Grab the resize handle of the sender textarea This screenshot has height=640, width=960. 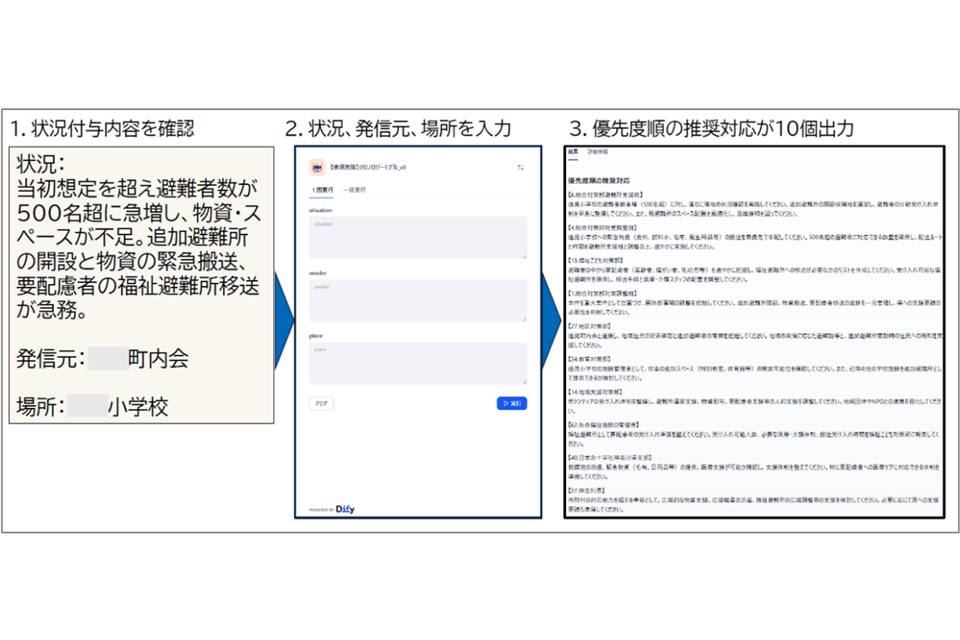524,318
